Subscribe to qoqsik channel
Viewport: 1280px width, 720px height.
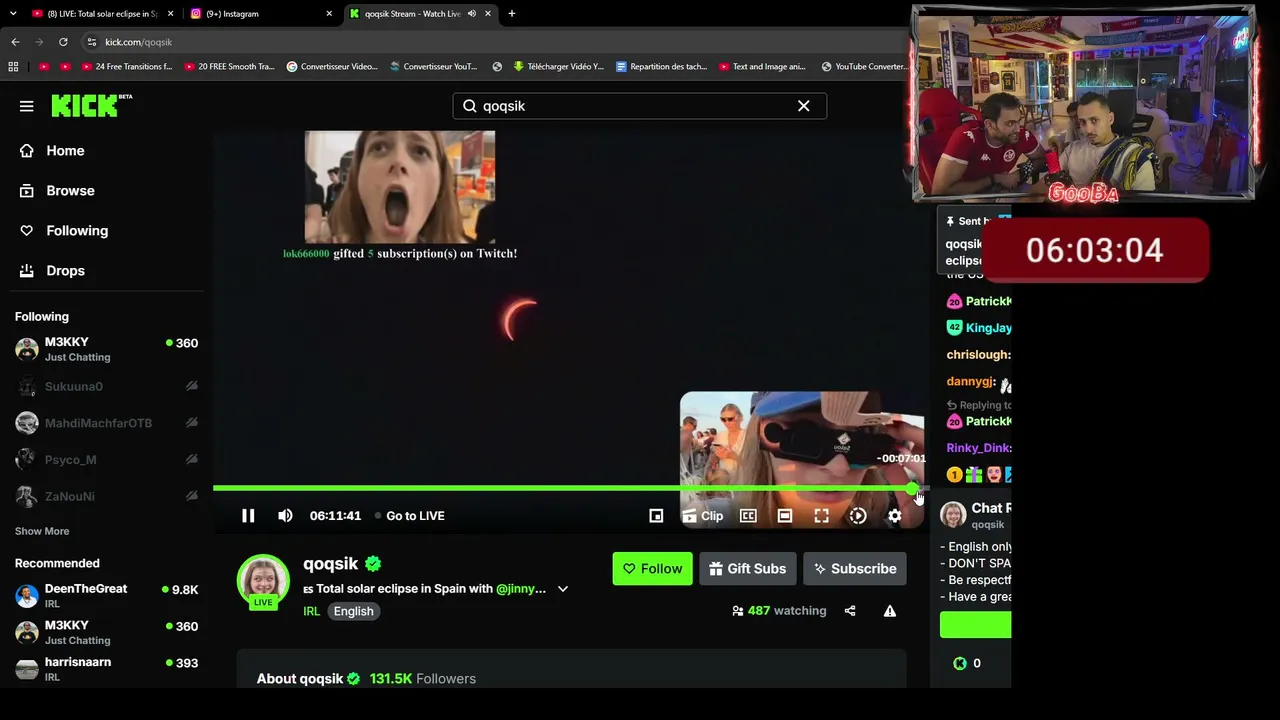tap(855, 569)
